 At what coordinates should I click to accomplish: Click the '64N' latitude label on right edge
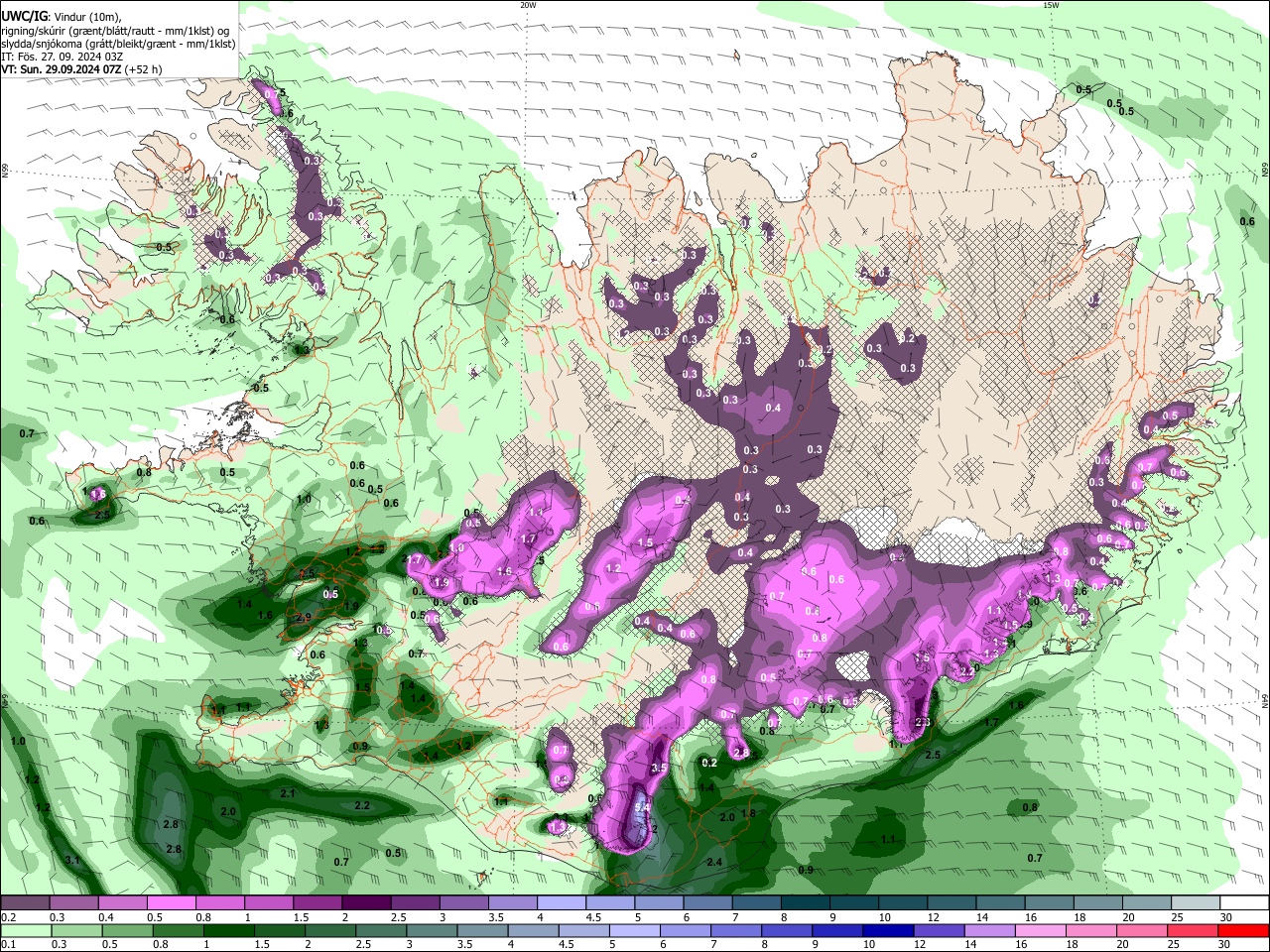tap(1265, 702)
